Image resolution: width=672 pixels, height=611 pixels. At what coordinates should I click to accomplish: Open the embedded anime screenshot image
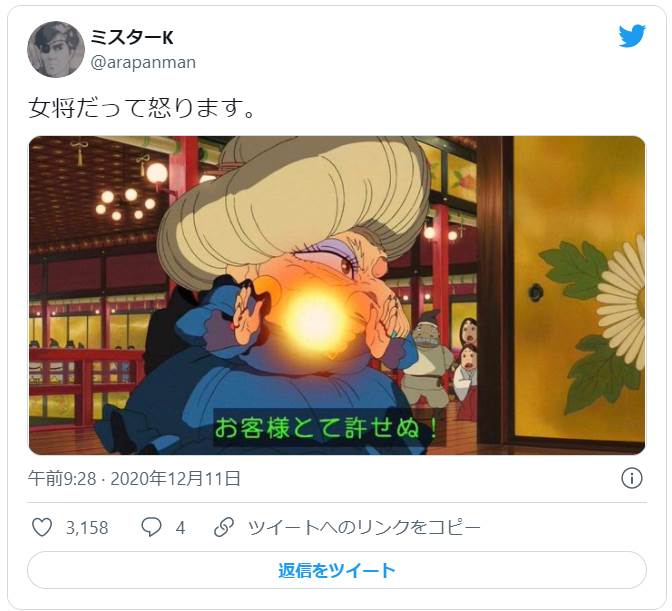(336, 295)
